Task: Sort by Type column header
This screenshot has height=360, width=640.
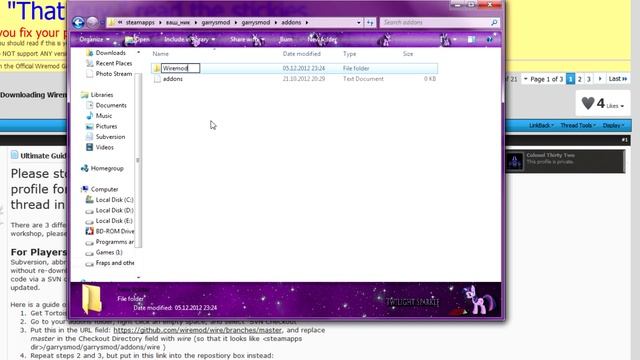Action: [349, 54]
